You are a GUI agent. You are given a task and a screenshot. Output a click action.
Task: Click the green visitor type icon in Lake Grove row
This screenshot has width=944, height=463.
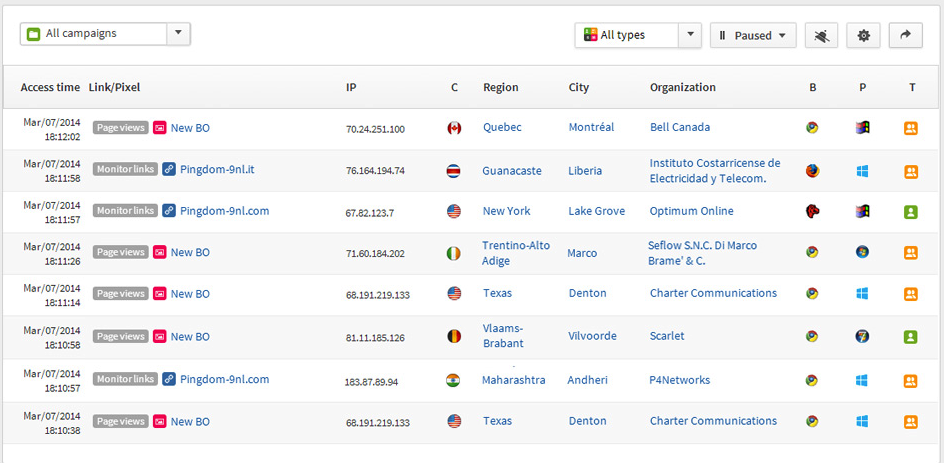pos(911,212)
